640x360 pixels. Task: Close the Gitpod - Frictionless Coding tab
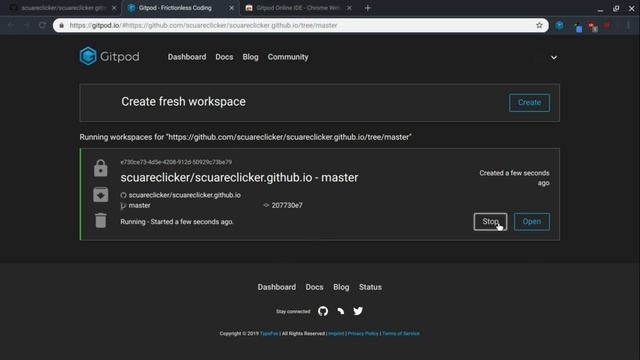231,8
